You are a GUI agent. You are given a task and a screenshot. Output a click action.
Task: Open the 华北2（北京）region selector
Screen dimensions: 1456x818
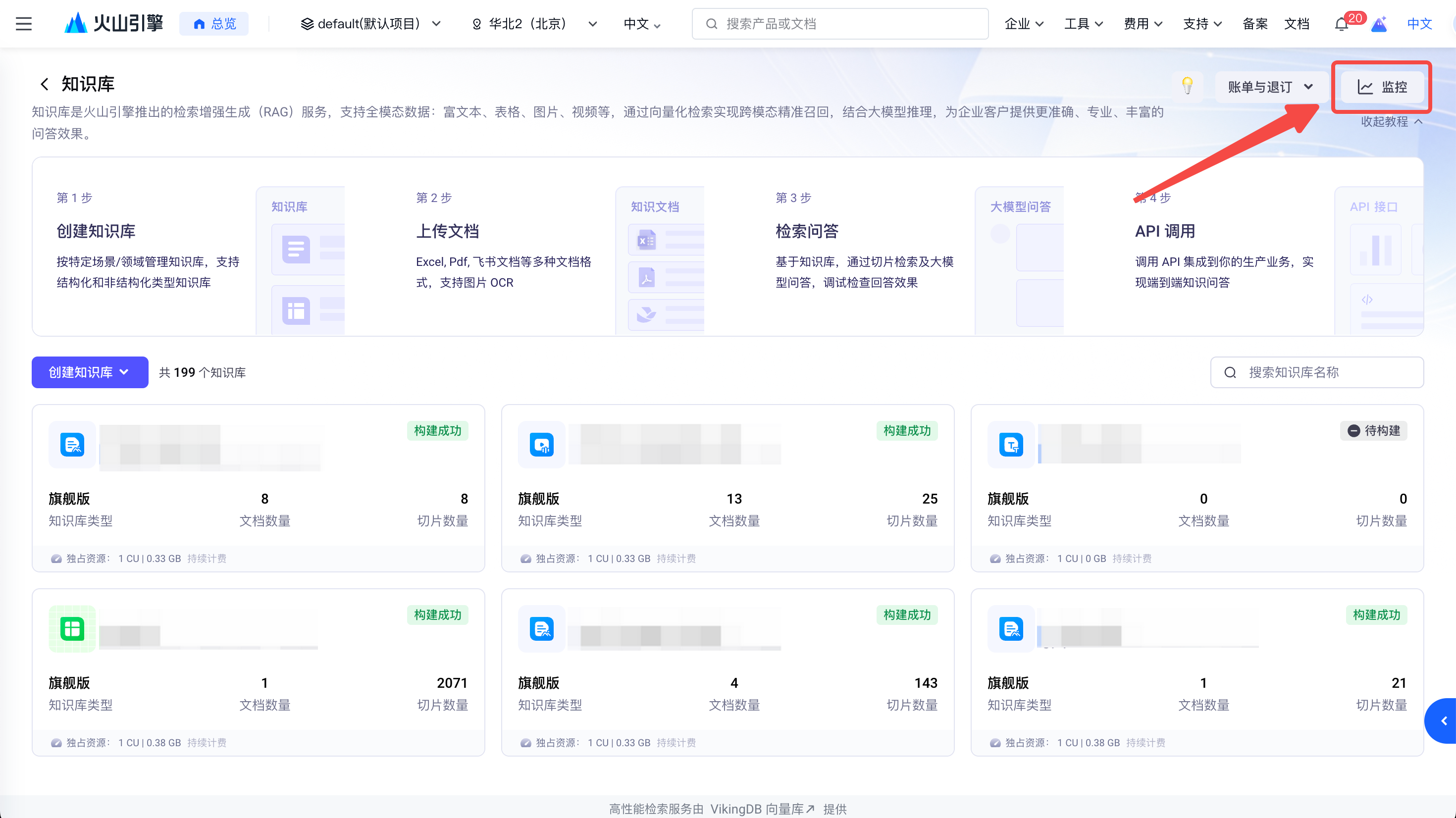tap(534, 24)
